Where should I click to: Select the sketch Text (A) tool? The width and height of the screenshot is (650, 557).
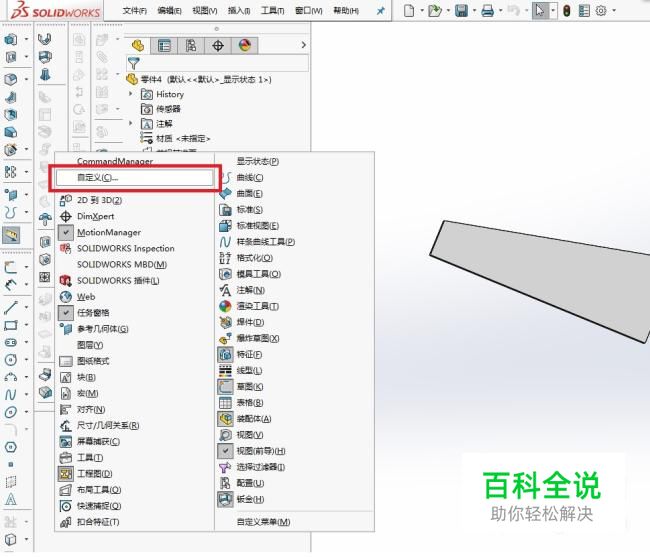point(11,499)
